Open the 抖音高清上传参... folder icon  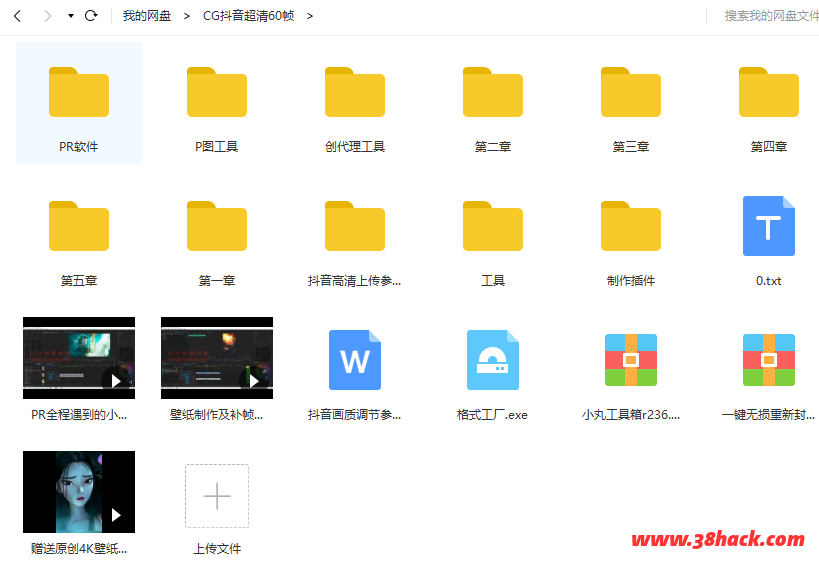pos(355,226)
